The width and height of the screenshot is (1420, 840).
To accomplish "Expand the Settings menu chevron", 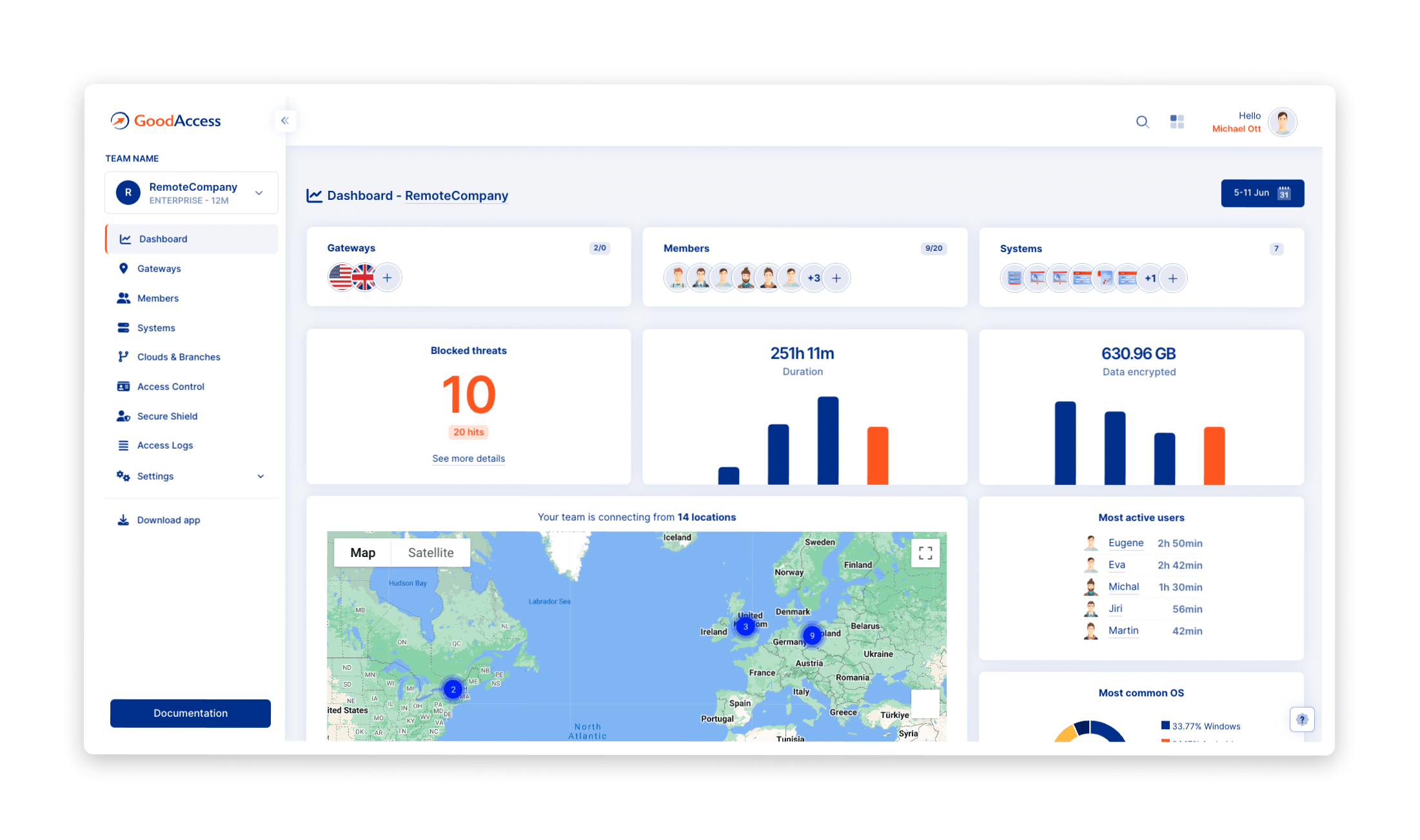I will coord(261,476).
